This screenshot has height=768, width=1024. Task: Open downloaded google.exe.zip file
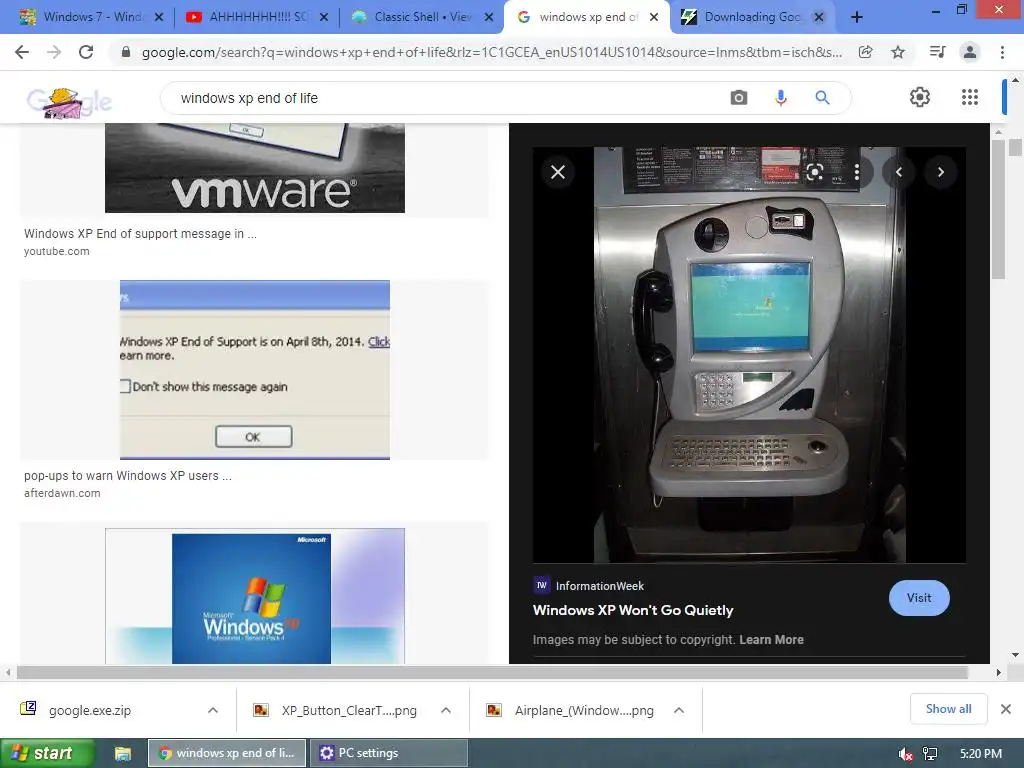click(x=89, y=711)
